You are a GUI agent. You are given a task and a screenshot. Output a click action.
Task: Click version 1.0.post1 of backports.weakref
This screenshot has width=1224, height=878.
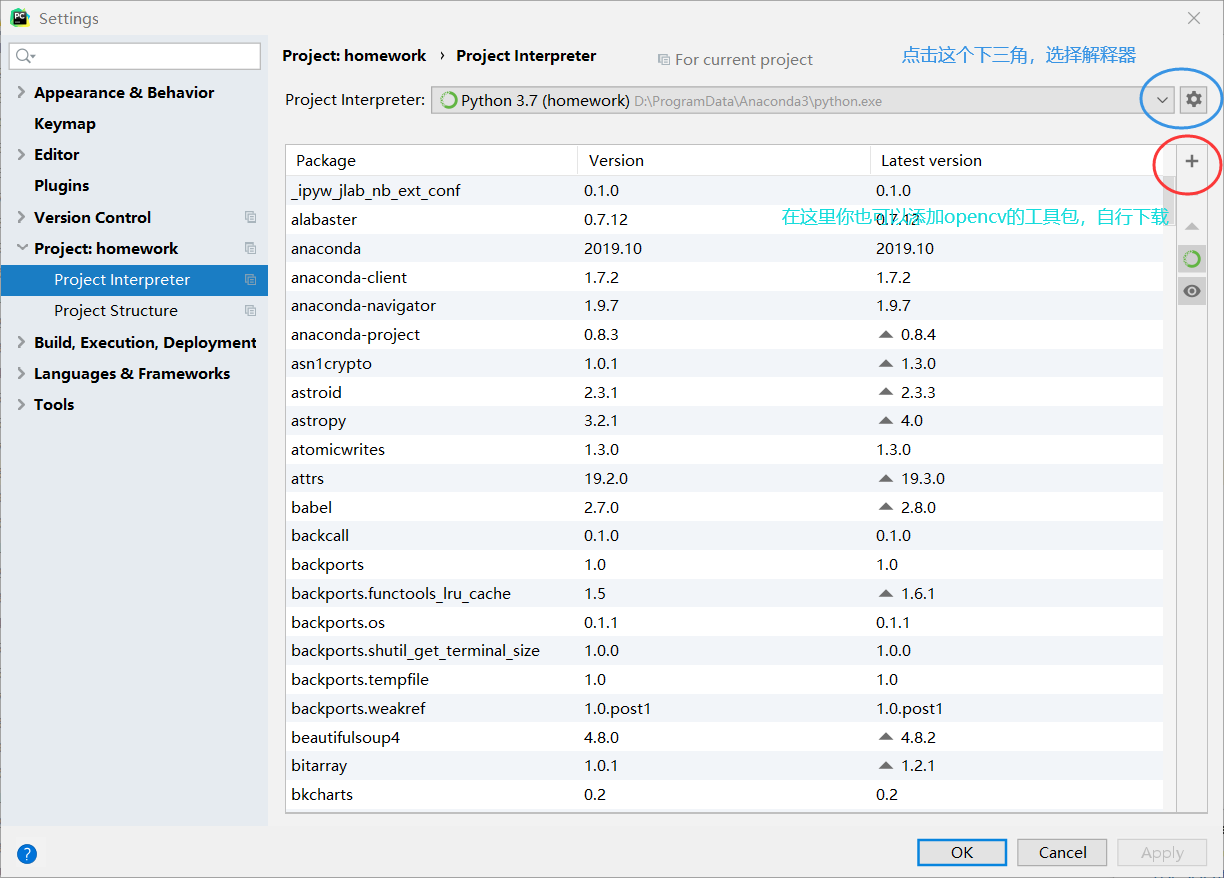tap(617, 708)
